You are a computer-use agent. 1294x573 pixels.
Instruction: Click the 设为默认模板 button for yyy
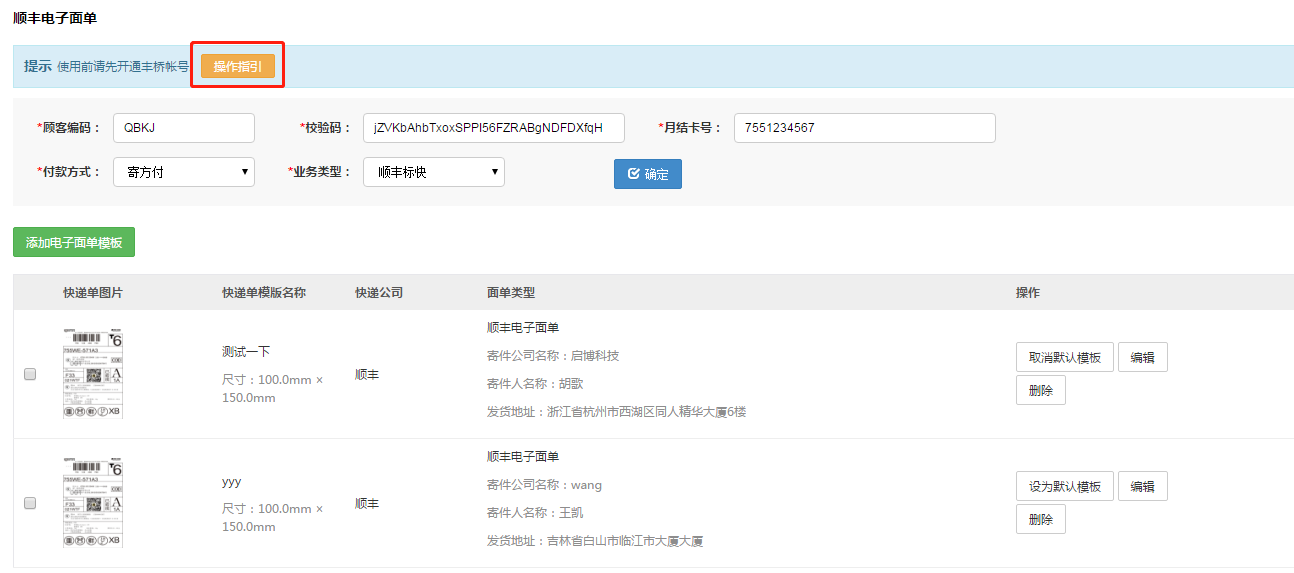pos(1065,487)
